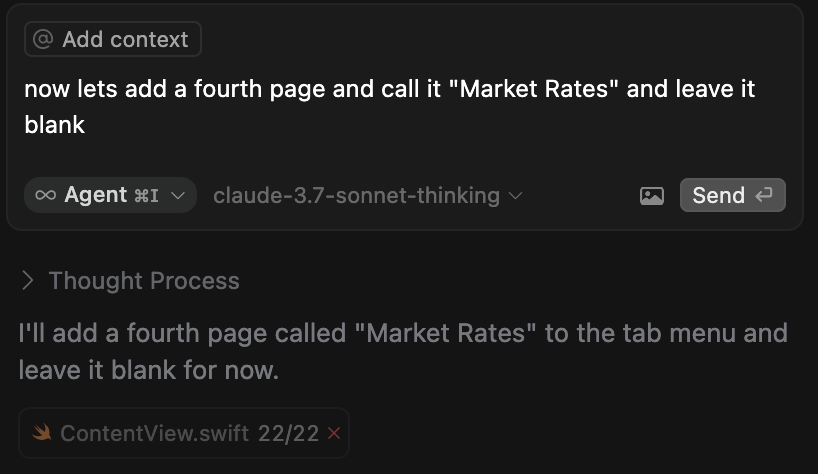Open the Add context button

(113, 39)
